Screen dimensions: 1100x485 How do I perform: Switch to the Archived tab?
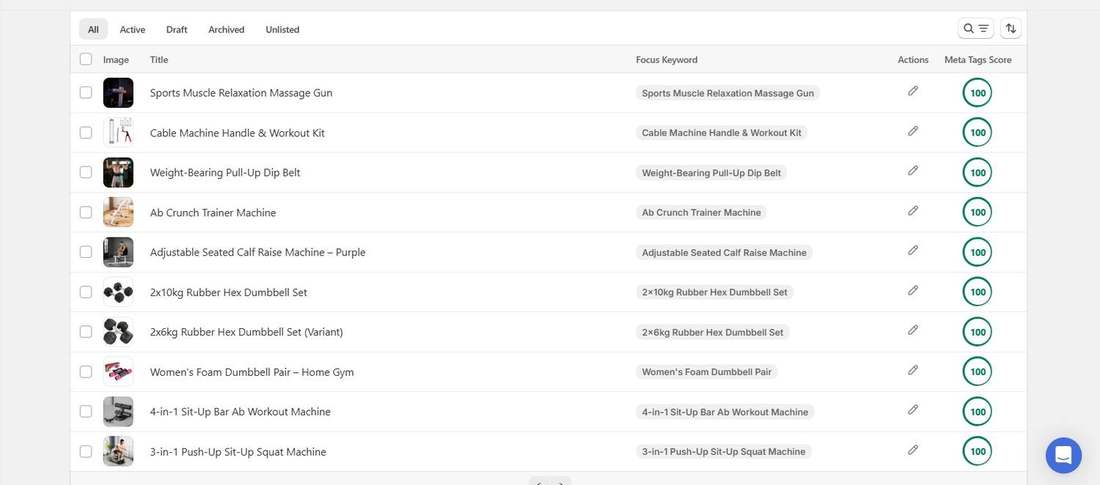[227, 29]
